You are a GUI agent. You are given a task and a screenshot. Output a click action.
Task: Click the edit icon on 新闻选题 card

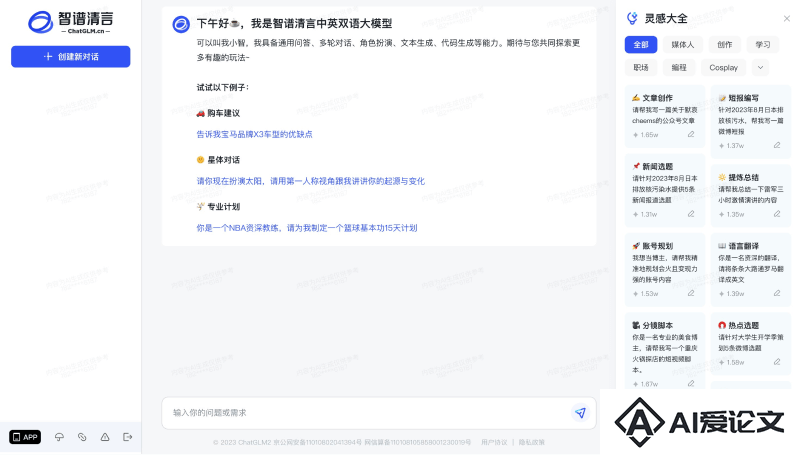[691, 214]
